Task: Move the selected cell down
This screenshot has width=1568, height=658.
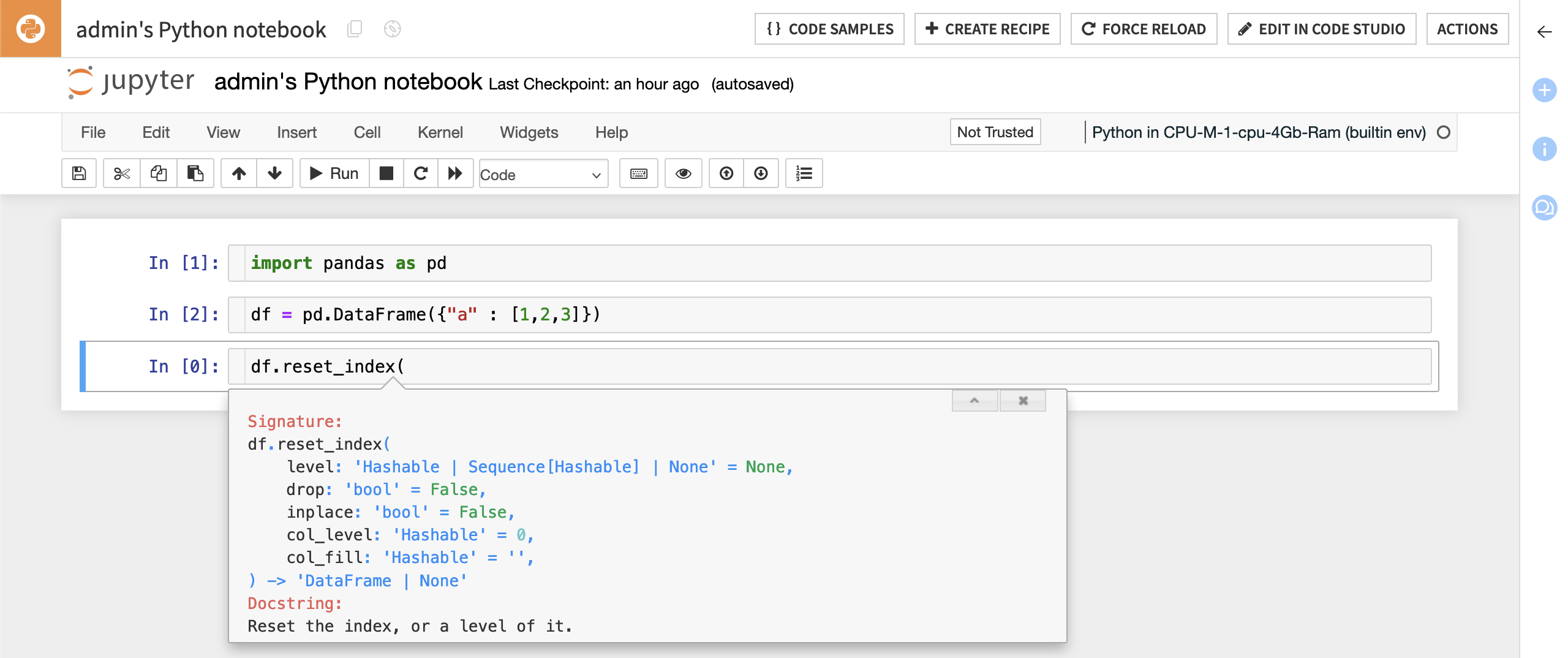Action: 274,173
